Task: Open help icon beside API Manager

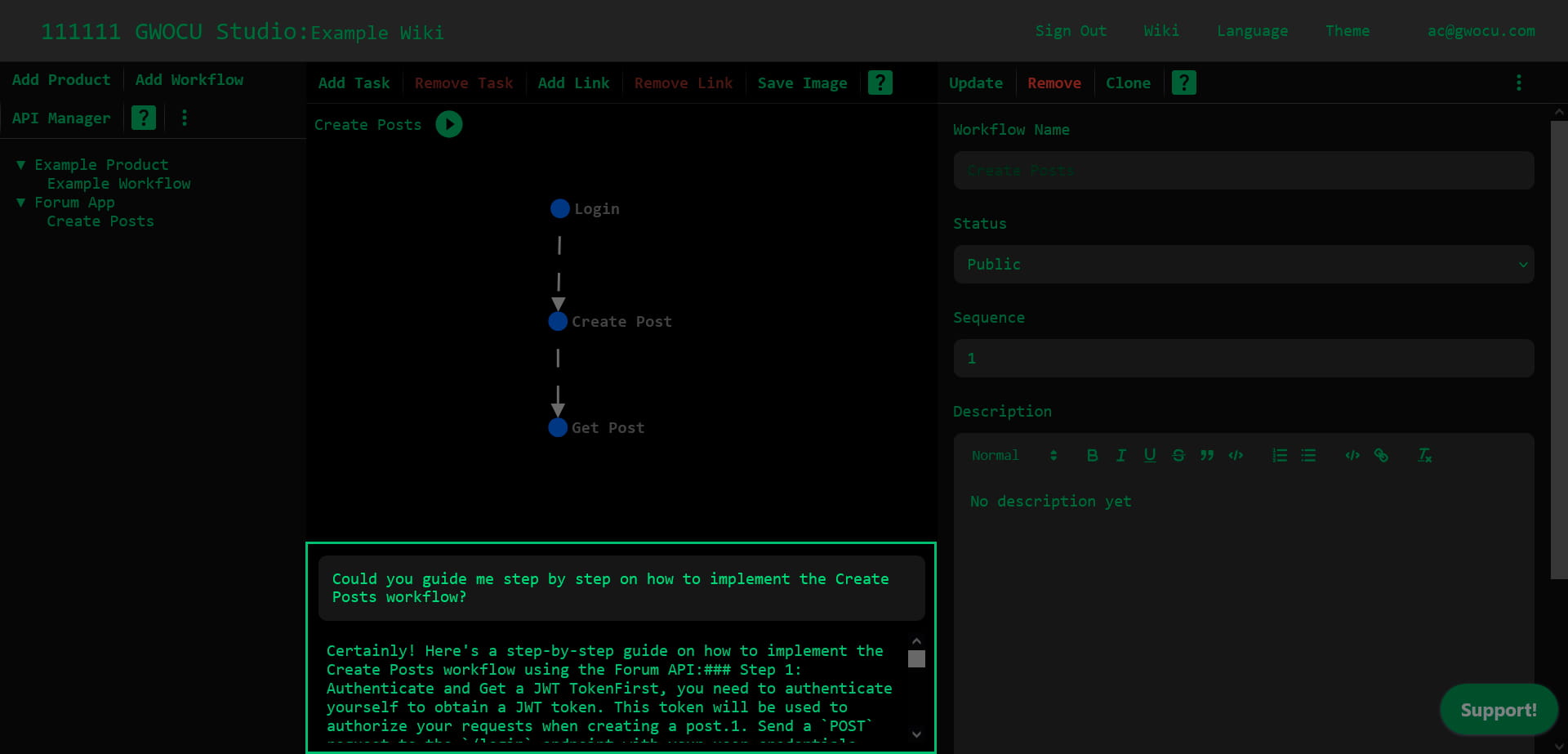Action: pos(144,118)
